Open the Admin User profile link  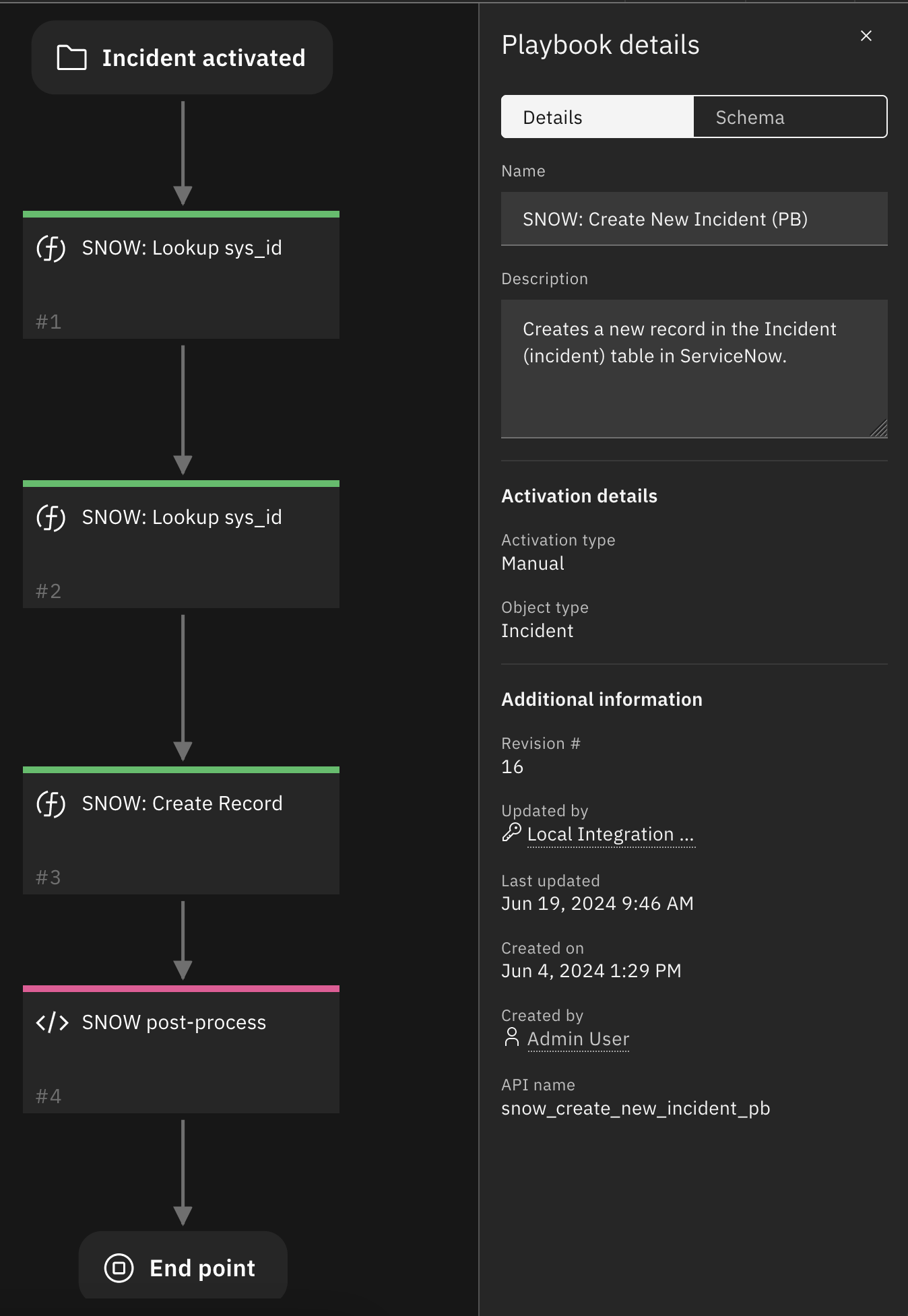578,1039
